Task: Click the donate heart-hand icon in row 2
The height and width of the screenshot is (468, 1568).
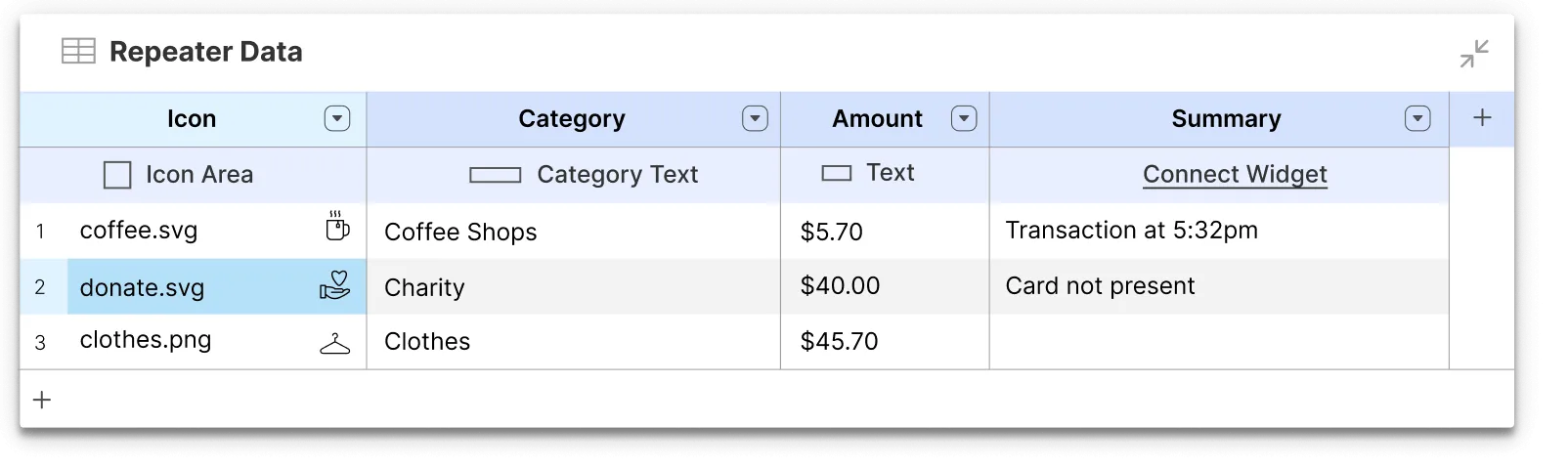Action: point(334,285)
